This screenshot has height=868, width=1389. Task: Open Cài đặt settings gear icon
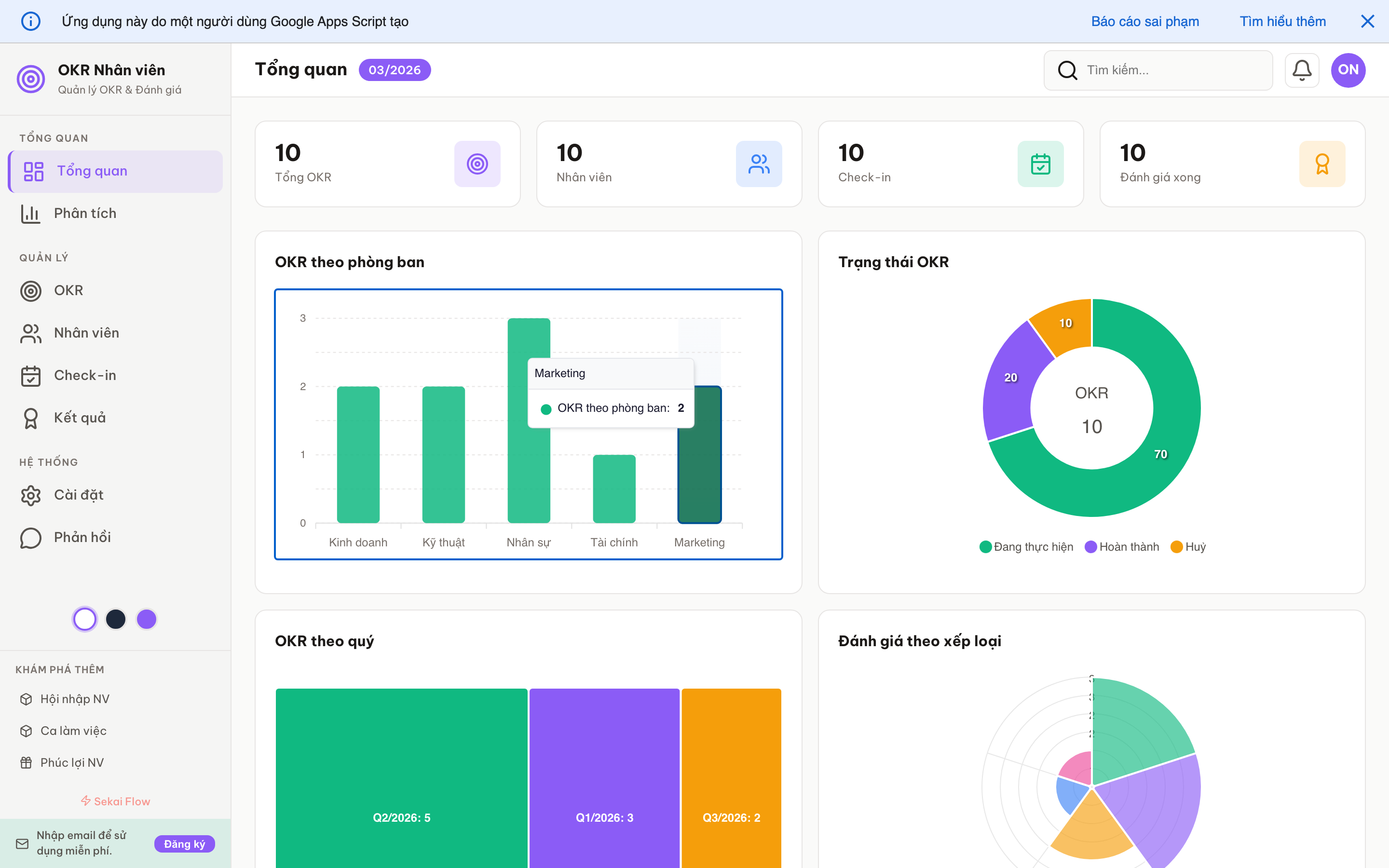[x=30, y=494]
